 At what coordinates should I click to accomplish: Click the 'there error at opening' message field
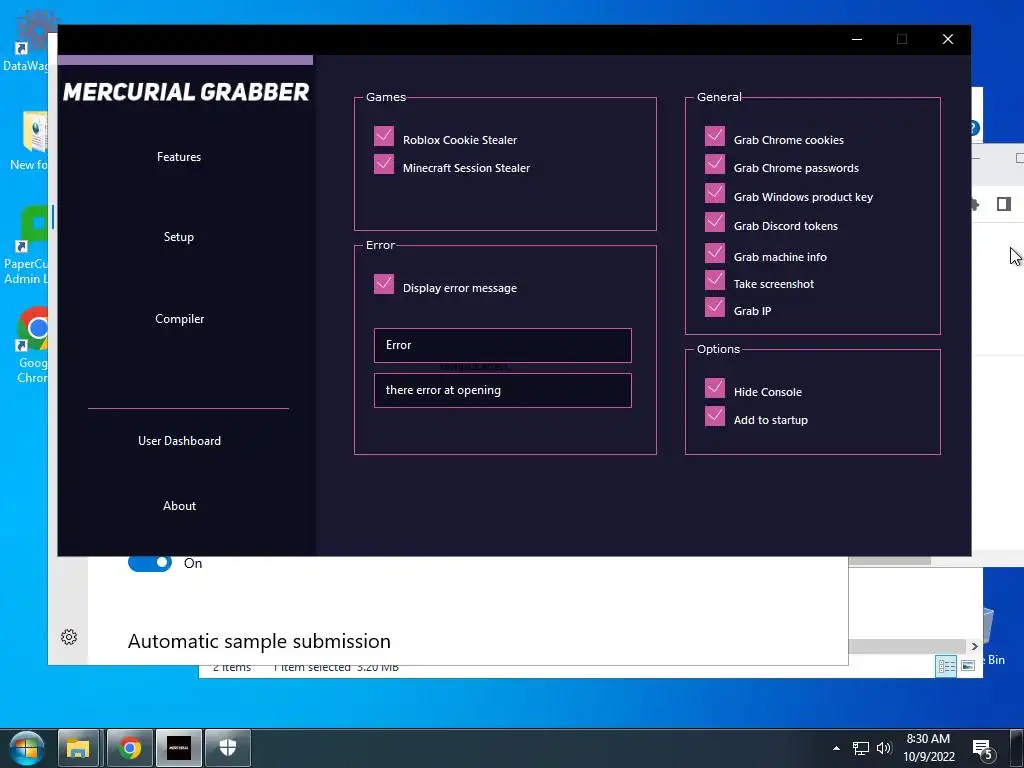[x=503, y=391]
